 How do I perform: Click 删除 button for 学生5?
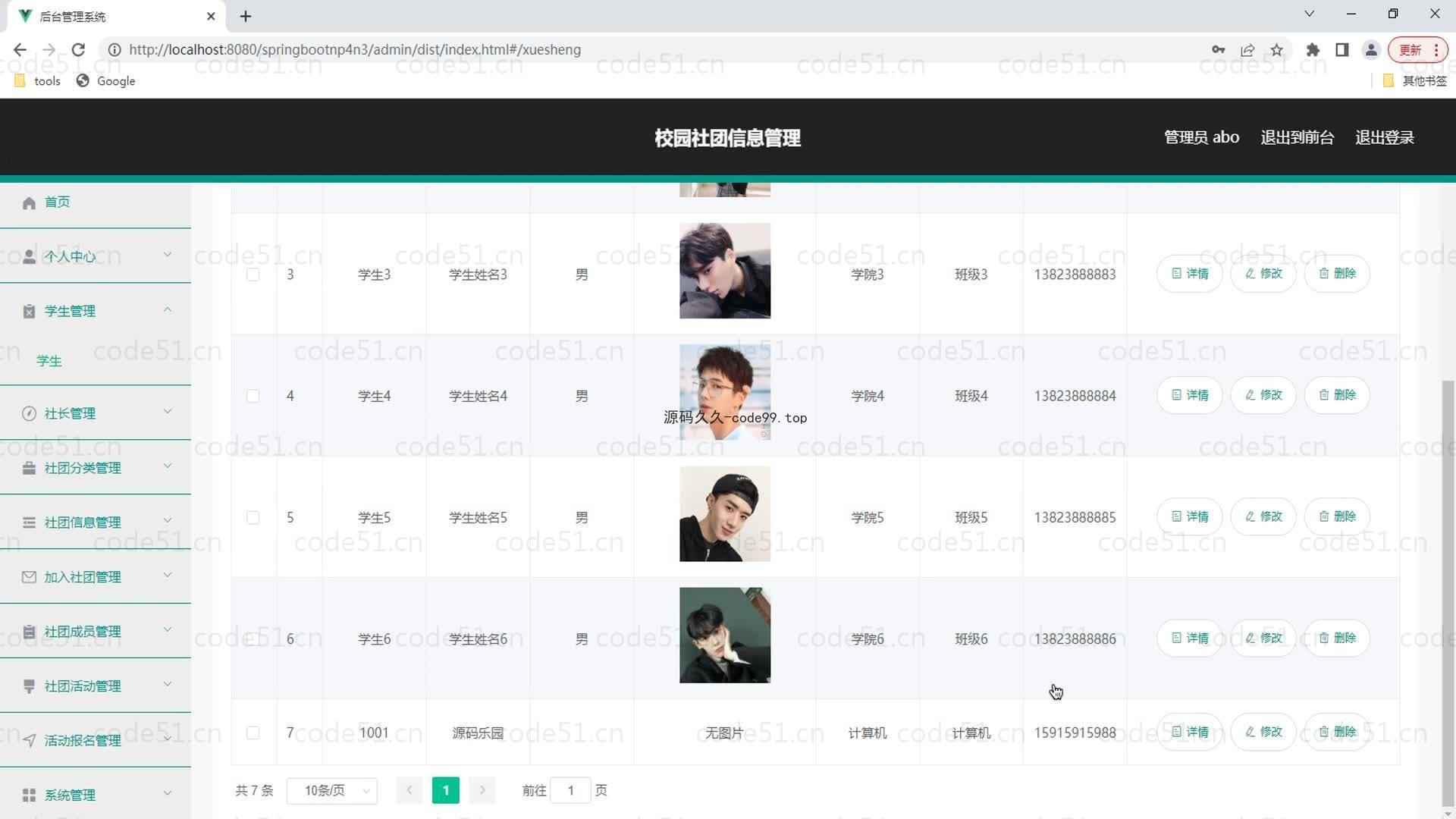pyautogui.click(x=1336, y=516)
